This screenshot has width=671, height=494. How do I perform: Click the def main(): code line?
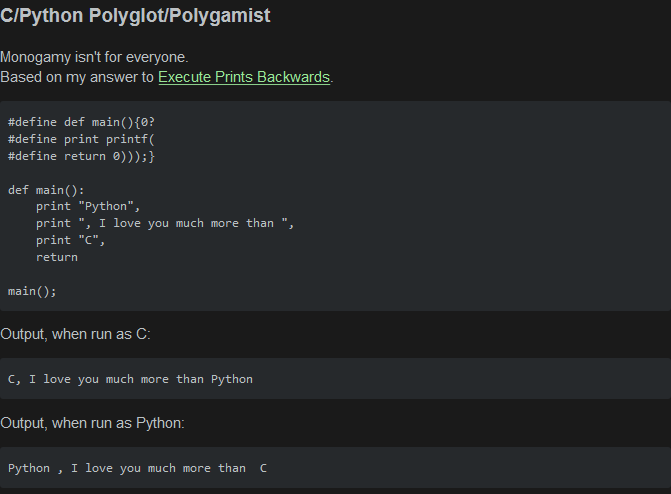point(46,189)
